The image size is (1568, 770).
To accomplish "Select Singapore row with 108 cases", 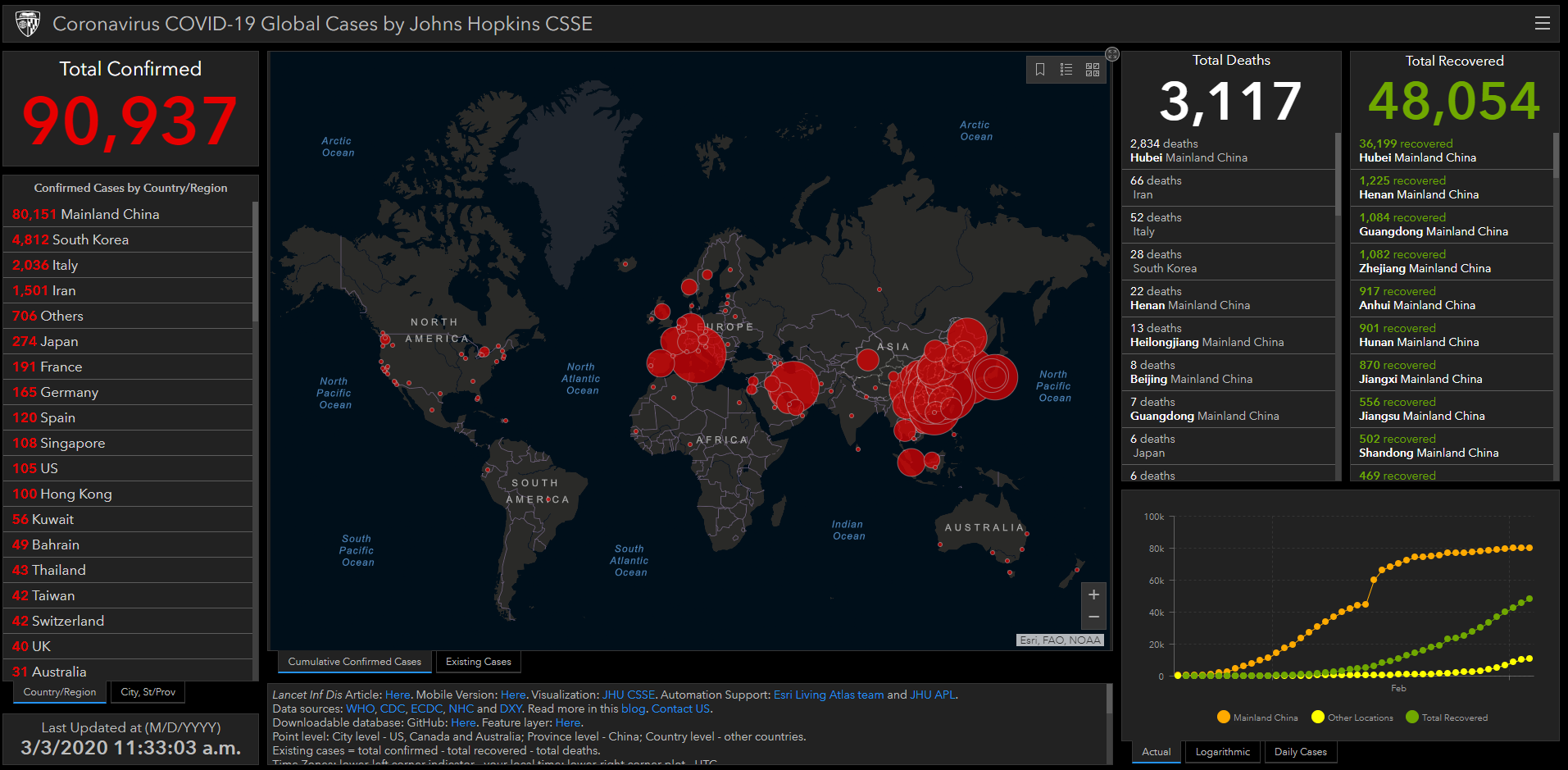I will [128, 443].
